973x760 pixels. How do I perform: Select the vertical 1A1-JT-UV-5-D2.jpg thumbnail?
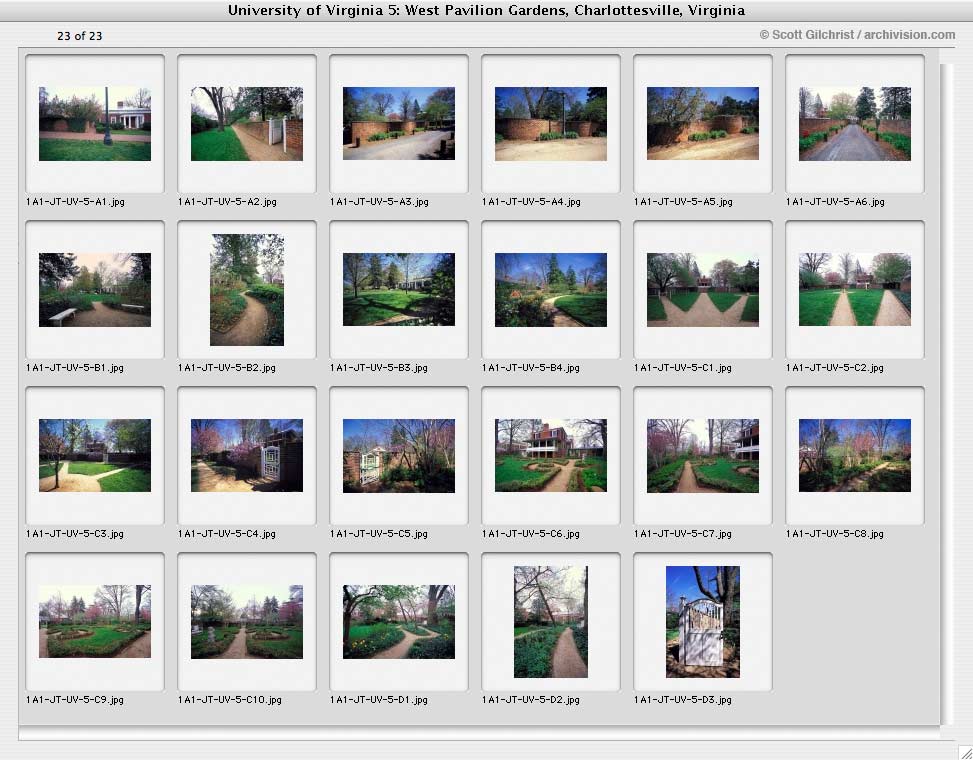point(551,622)
